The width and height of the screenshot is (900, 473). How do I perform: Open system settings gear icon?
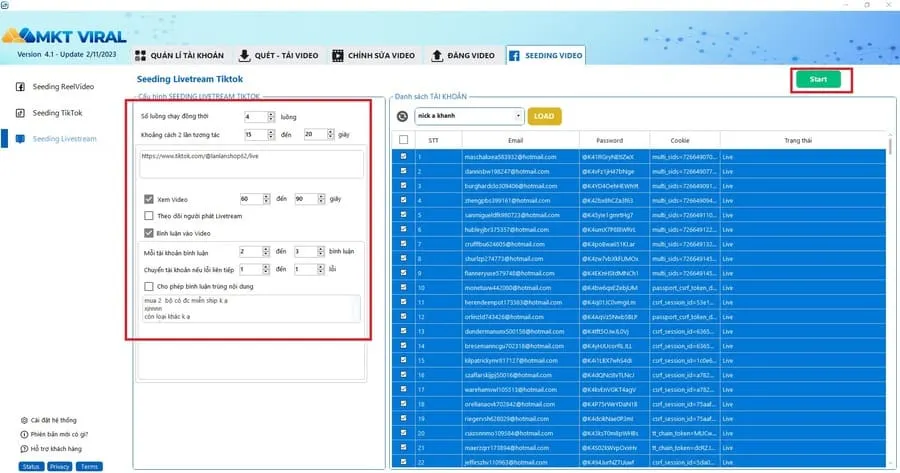coord(23,420)
